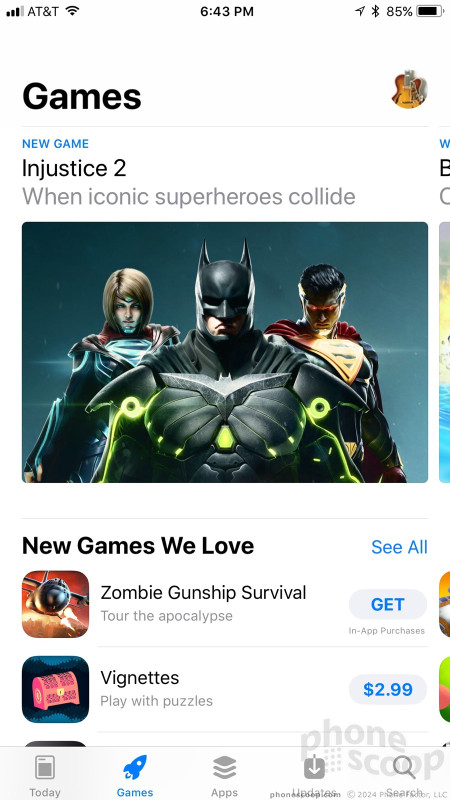Tap the Wi-Fi status icon
The width and height of the screenshot is (450, 800).
tap(72, 11)
